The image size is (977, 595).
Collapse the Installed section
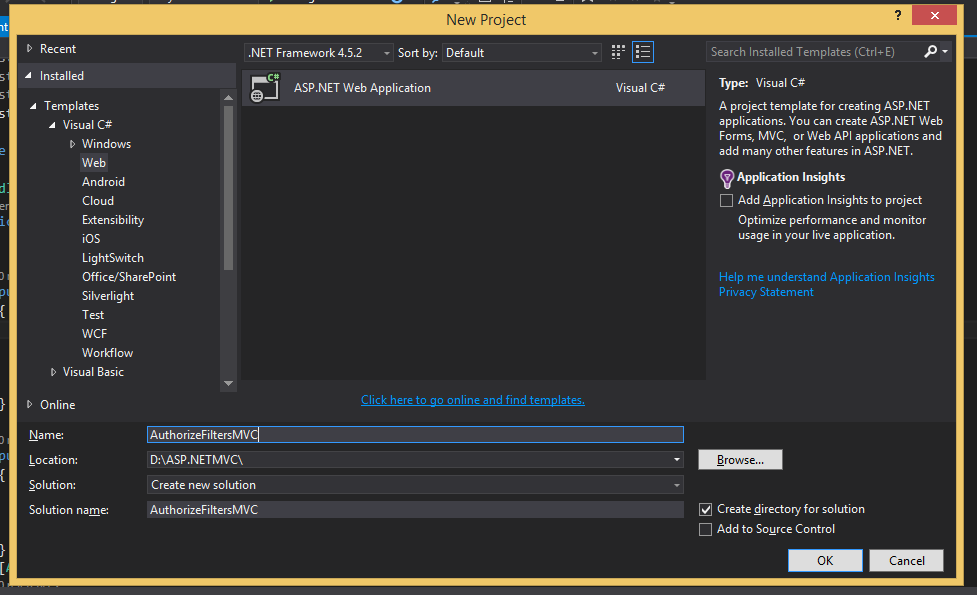[x=29, y=75]
